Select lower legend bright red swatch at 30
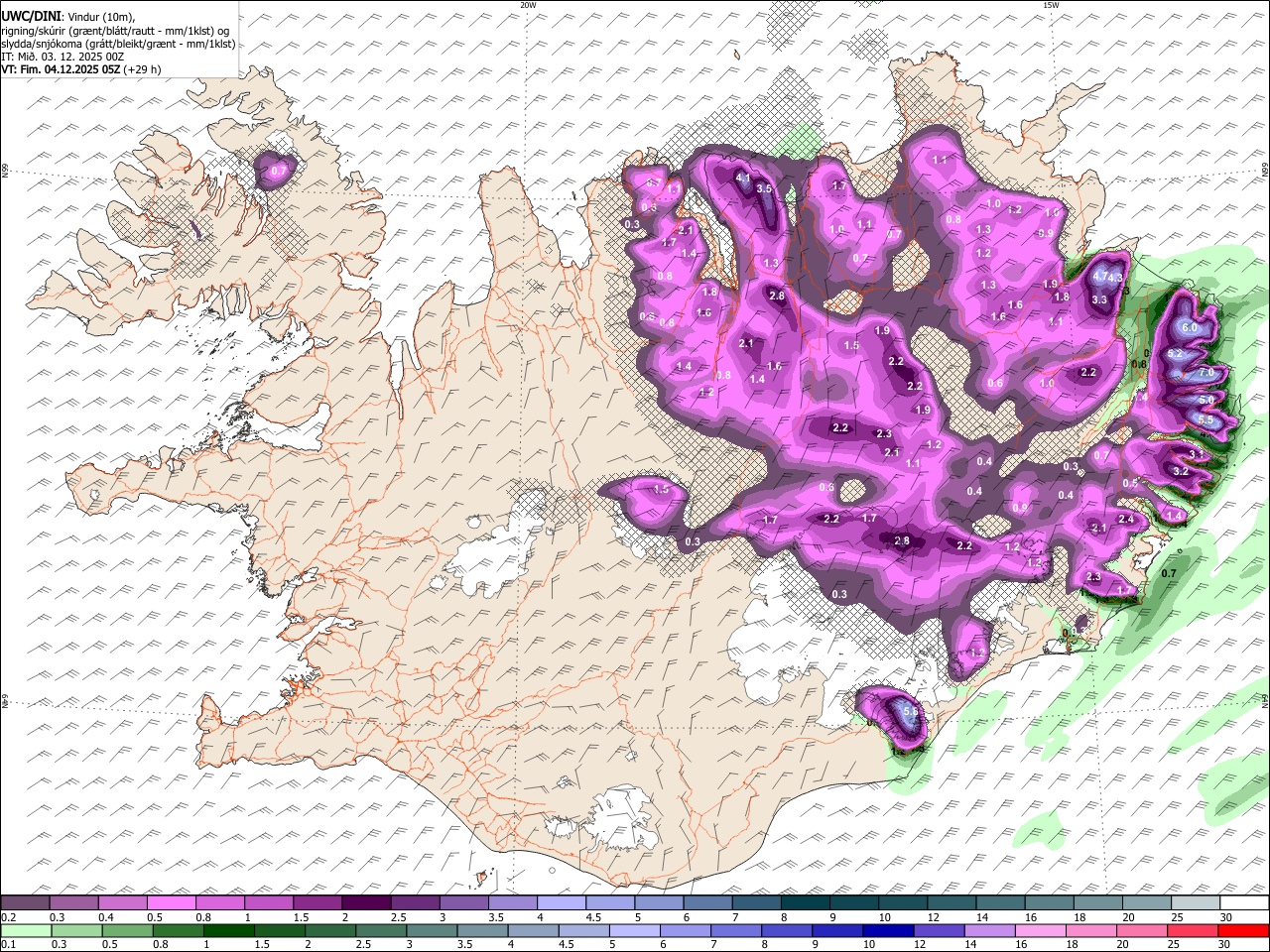The width and height of the screenshot is (1270, 952). [x=1243, y=930]
